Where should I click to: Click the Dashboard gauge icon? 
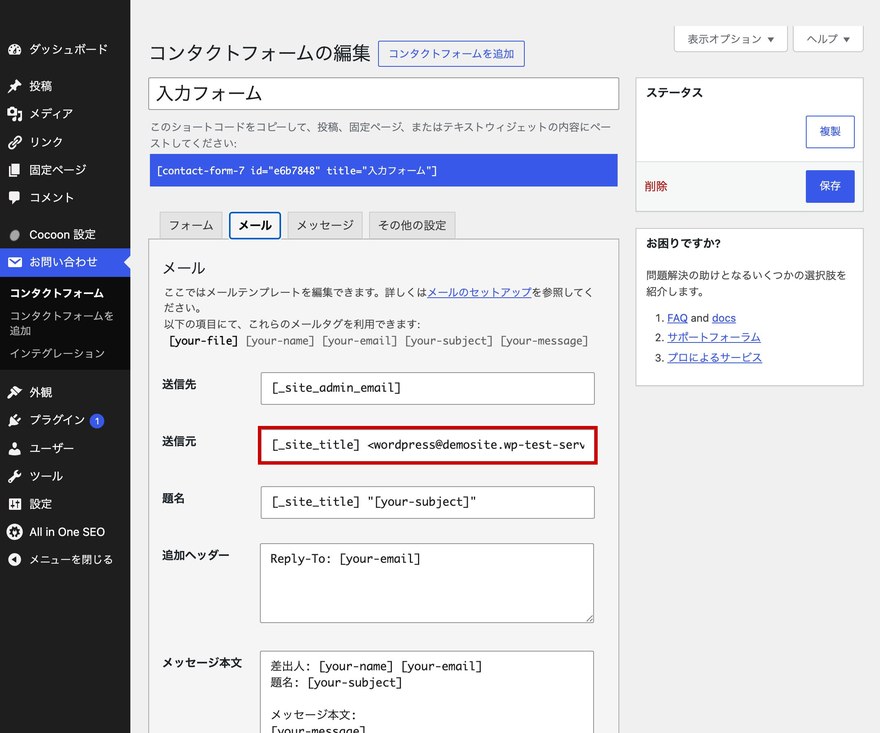15,49
